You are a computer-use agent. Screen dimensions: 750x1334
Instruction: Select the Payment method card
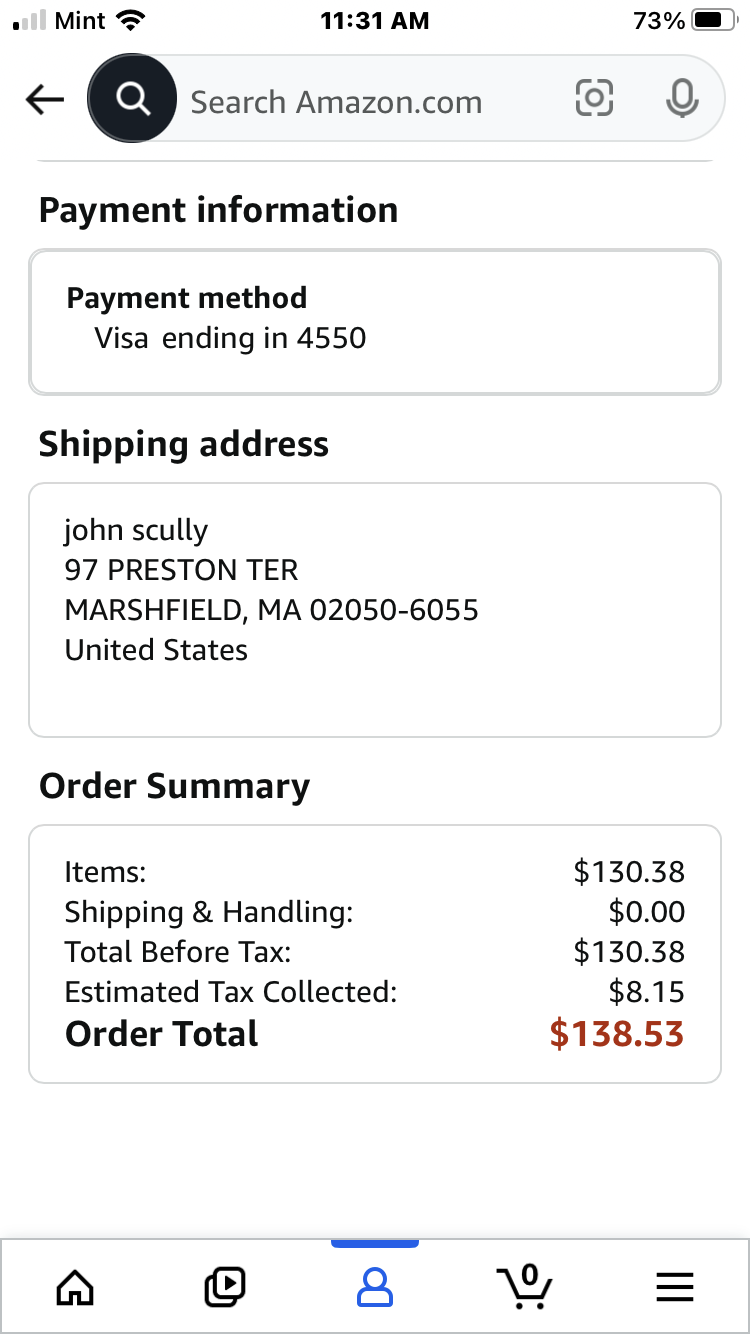375,322
